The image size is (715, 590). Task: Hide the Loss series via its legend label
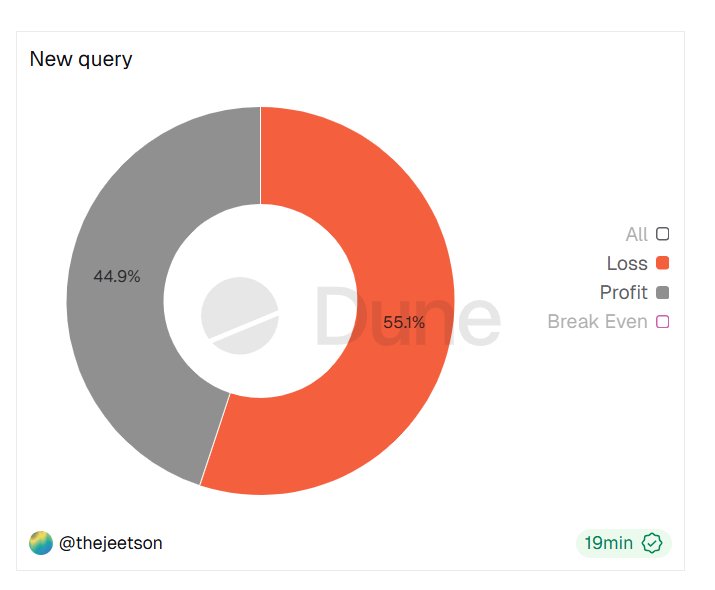point(627,264)
